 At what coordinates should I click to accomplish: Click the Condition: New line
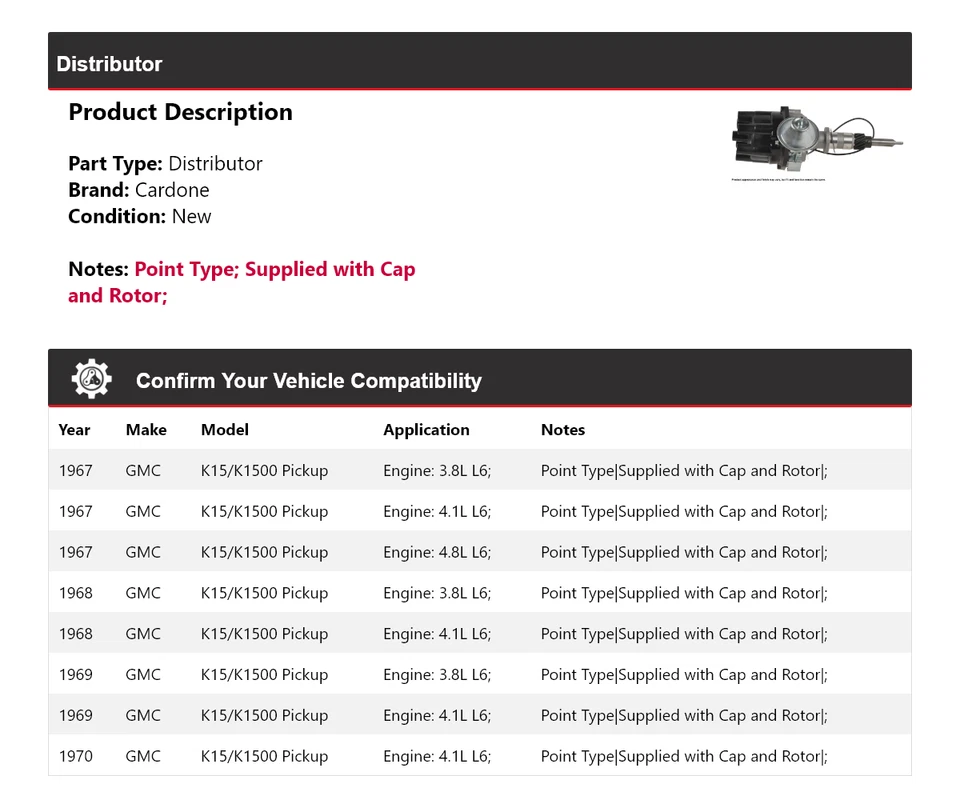(x=140, y=216)
